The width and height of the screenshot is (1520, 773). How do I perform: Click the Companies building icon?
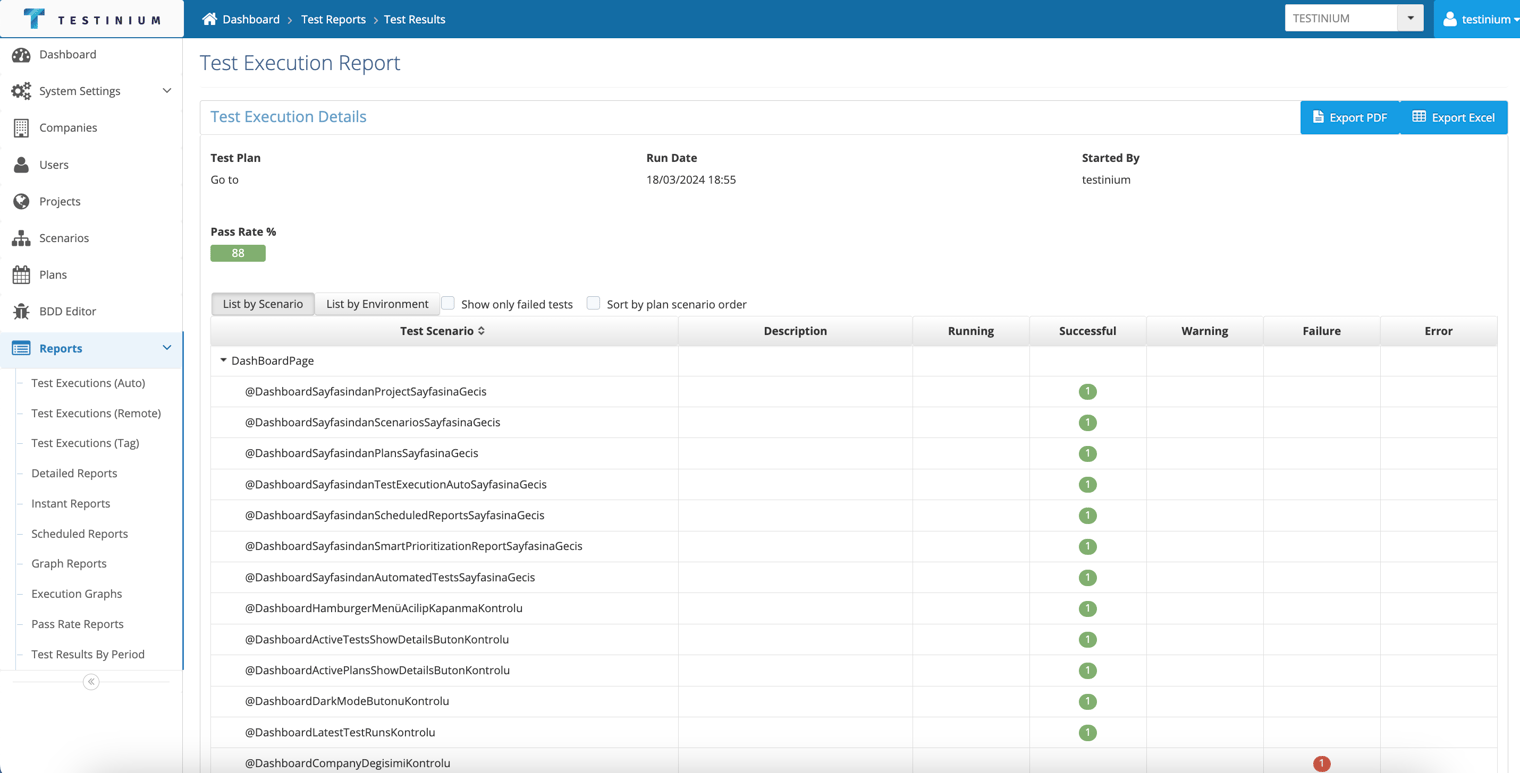21,128
